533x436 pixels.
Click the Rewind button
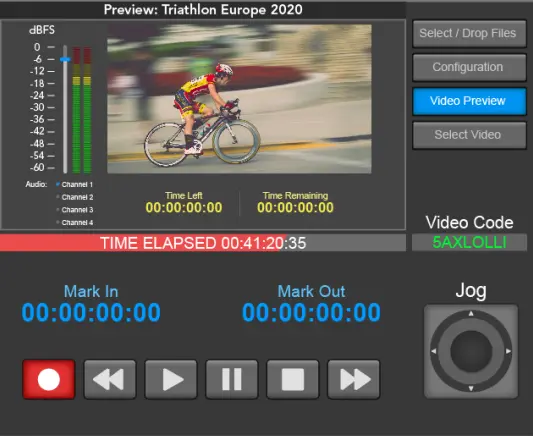click(x=110, y=379)
